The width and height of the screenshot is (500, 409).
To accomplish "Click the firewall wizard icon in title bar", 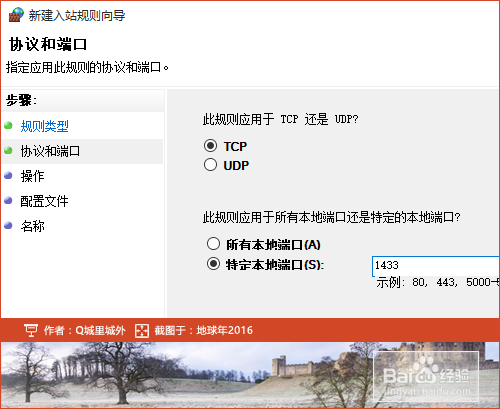I will tap(16, 15).
